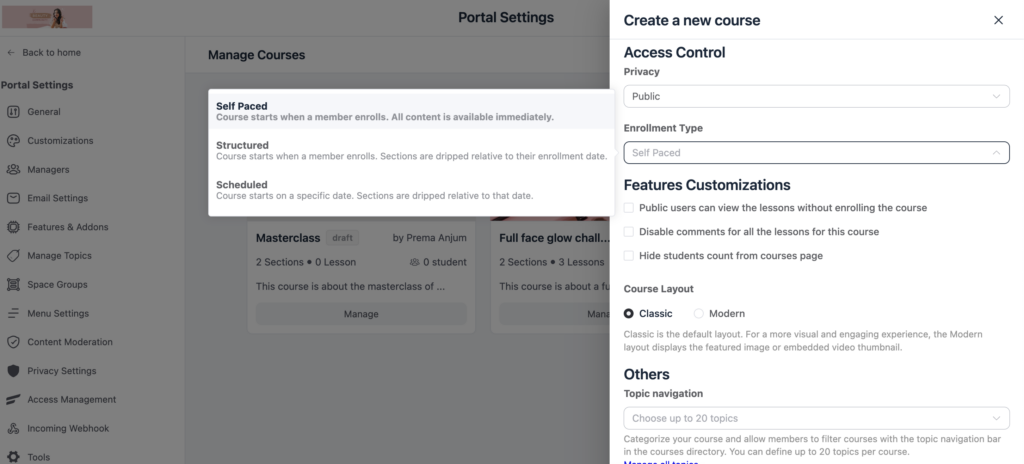Open the Privacy dropdown set to Public

(x=816, y=96)
